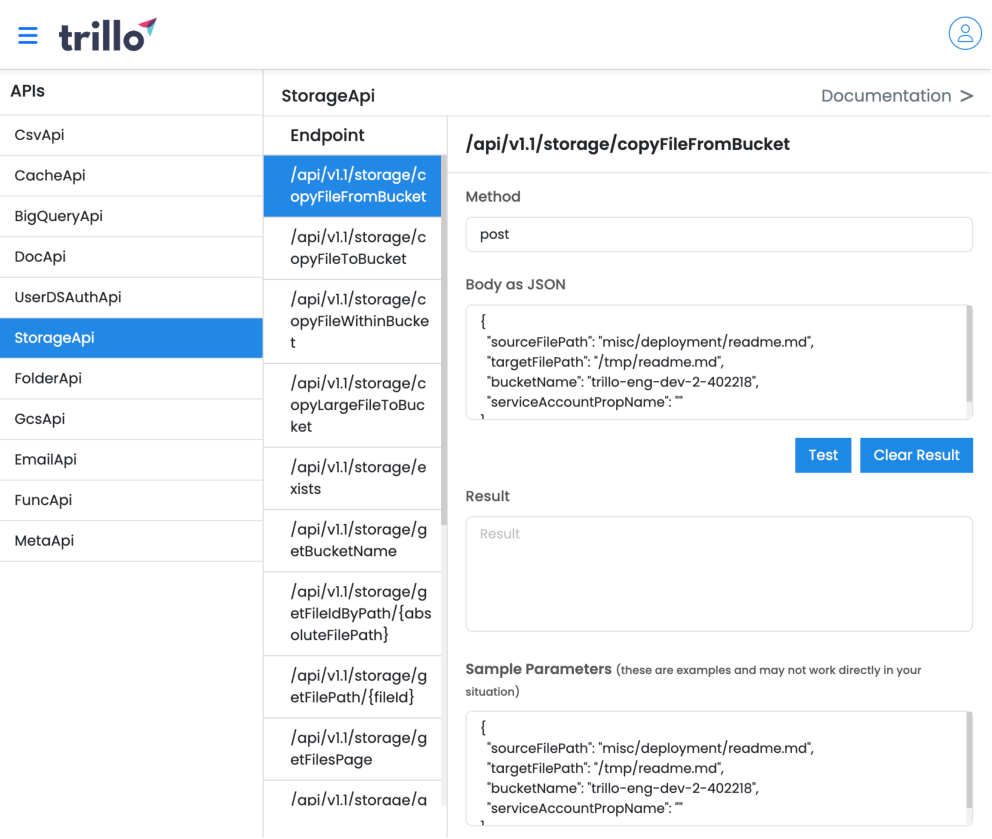The image size is (992, 839).
Task: Select the getFilesPage endpoint
Action: tap(352, 749)
